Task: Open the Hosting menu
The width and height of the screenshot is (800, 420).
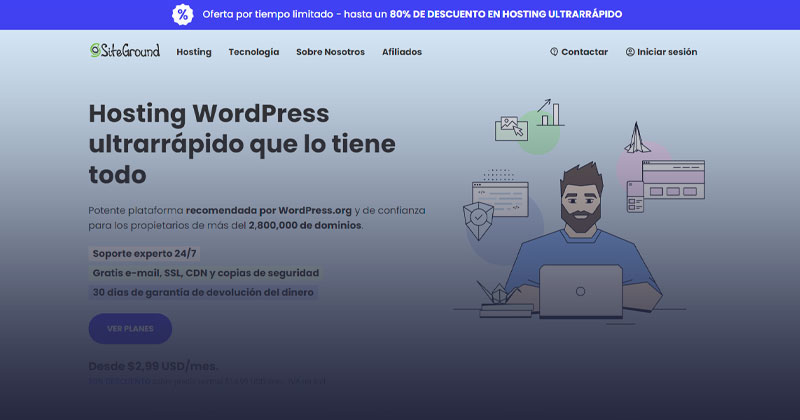Action: click(x=194, y=52)
